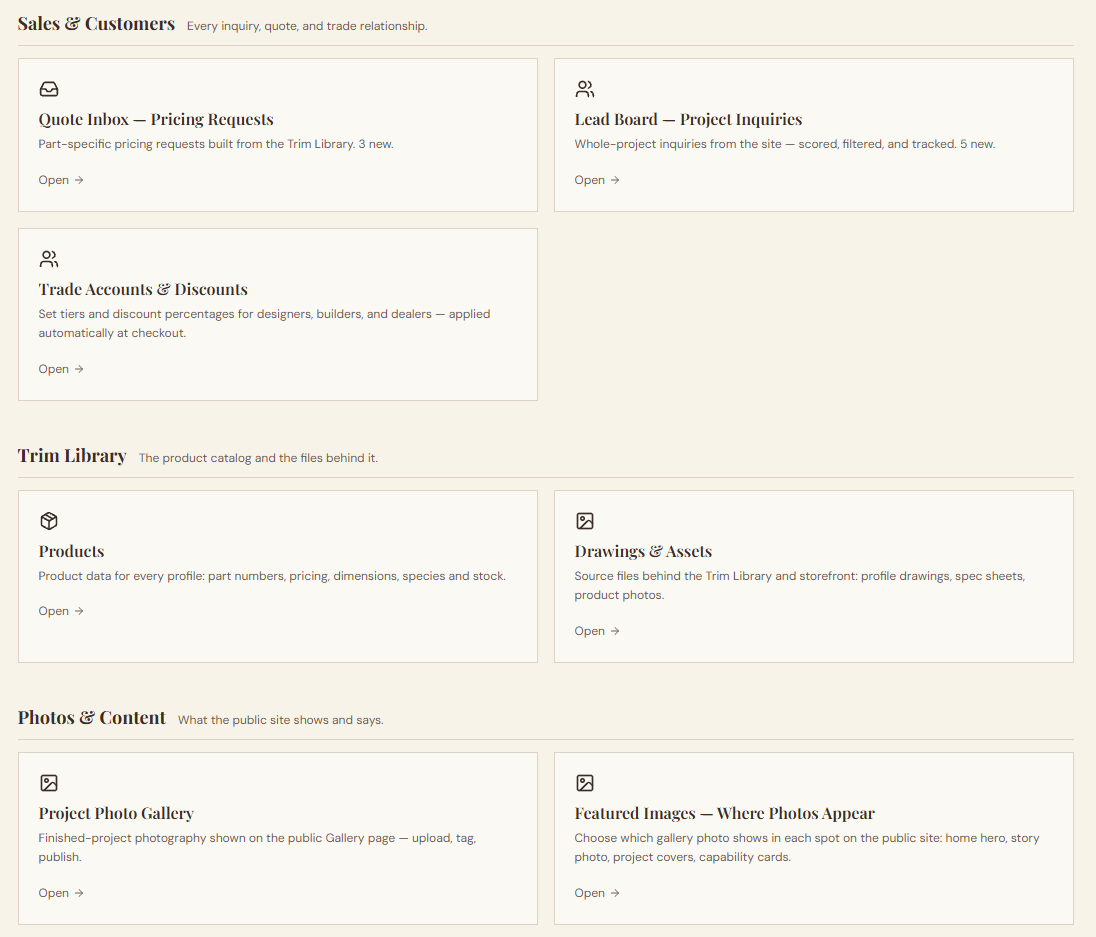
Task: Click the Trim Library section heading
Action: pyautogui.click(x=72, y=456)
